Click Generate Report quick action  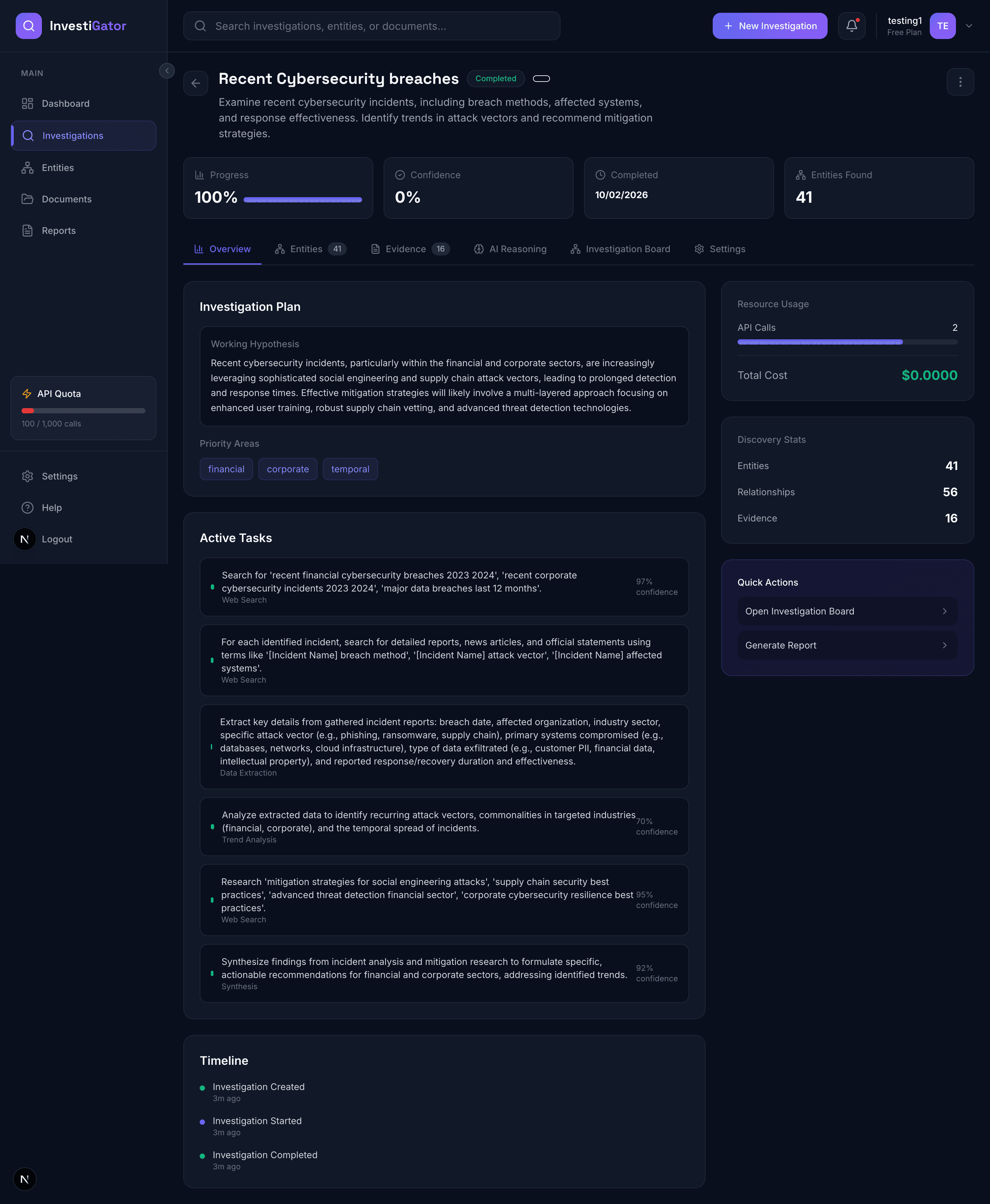pyautogui.click(x=847, y=645)
